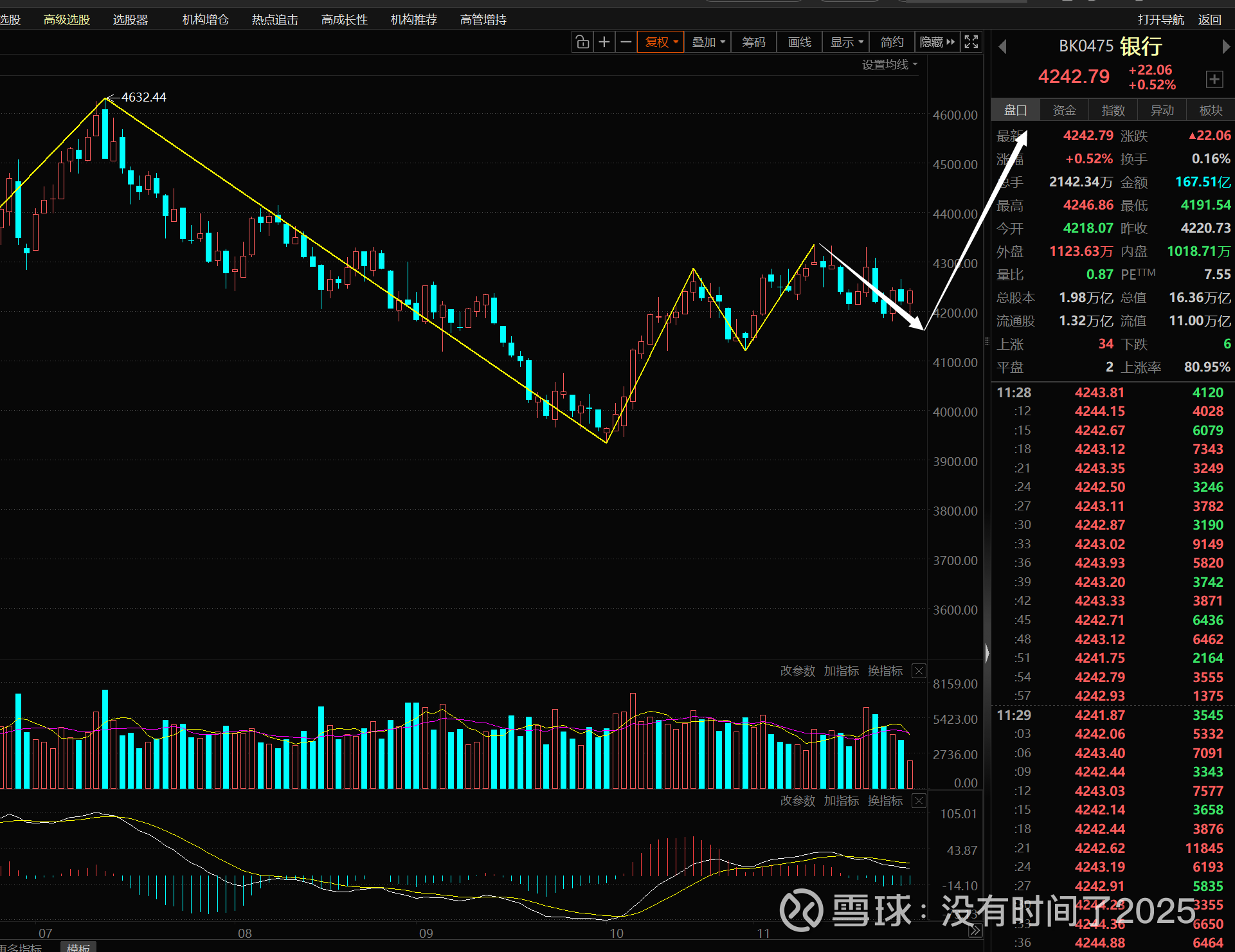Open the 复权 dropdown

pos(661,42)
